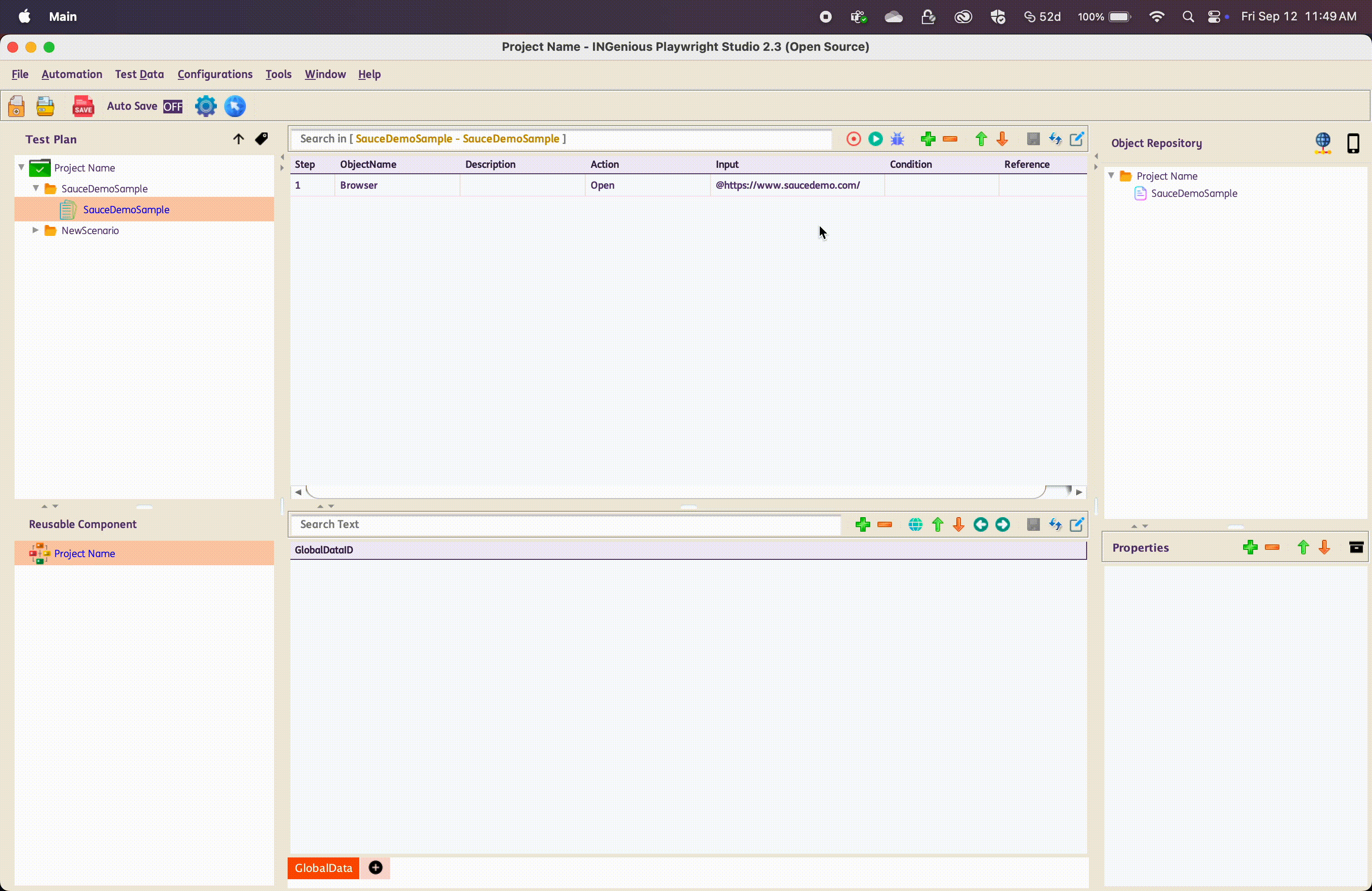Image resolution: width=1372 pixels, height=891 pixels.
Task: Add test step with green plus
Action: coord(927,139)
